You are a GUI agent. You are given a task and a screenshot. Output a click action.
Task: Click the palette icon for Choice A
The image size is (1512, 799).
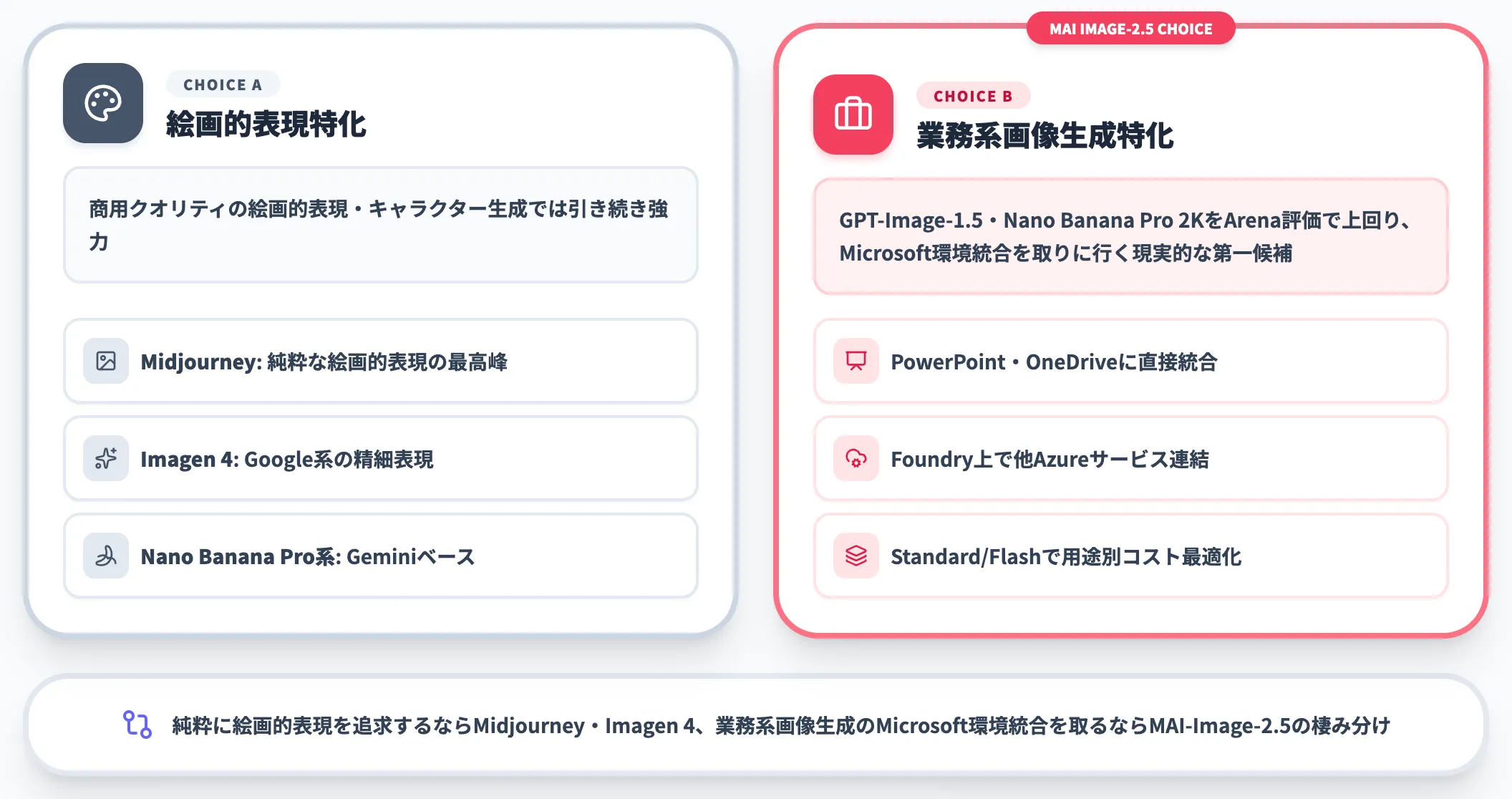(103, 103)
